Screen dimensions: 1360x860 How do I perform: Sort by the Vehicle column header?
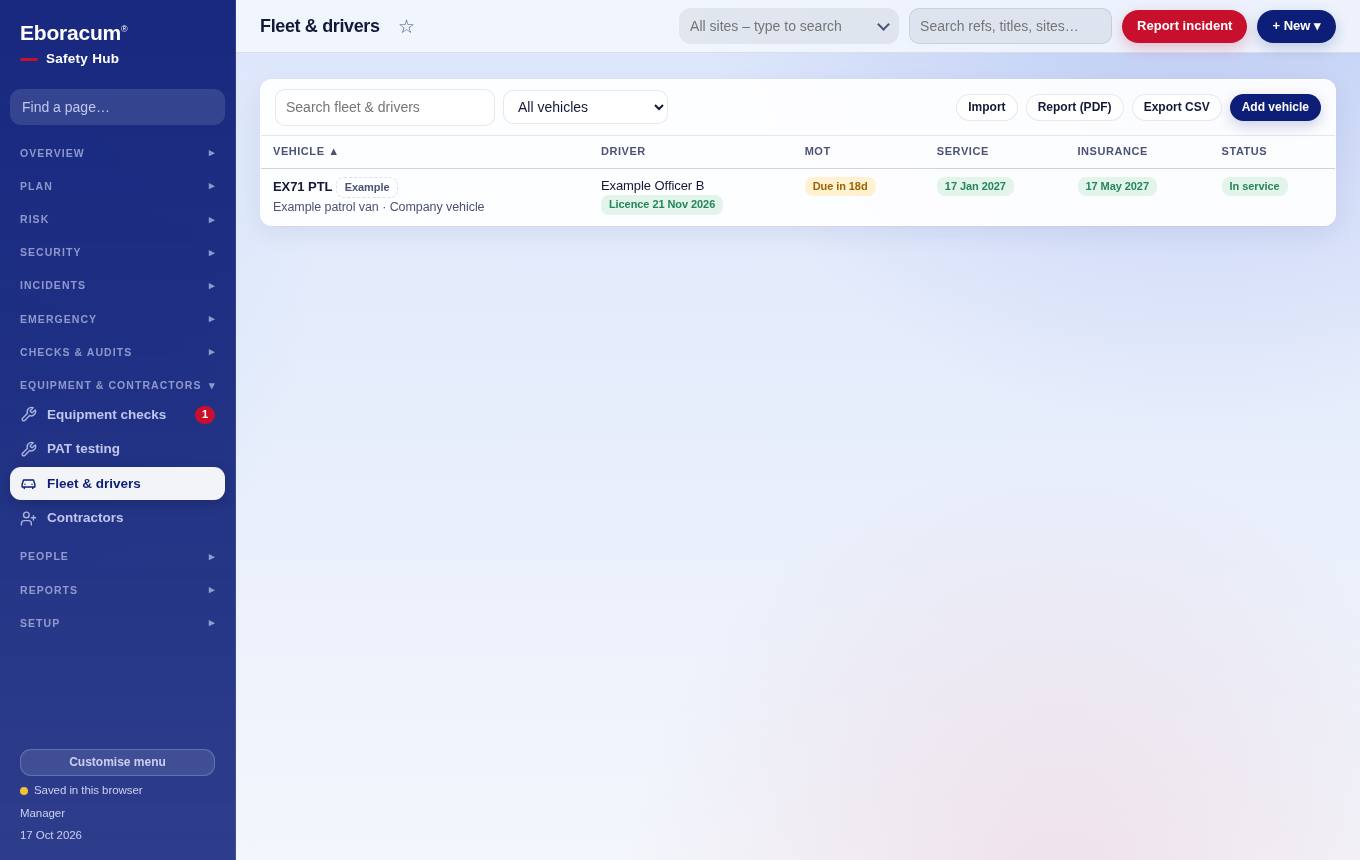pyautogui.click(x=306, y=151)
